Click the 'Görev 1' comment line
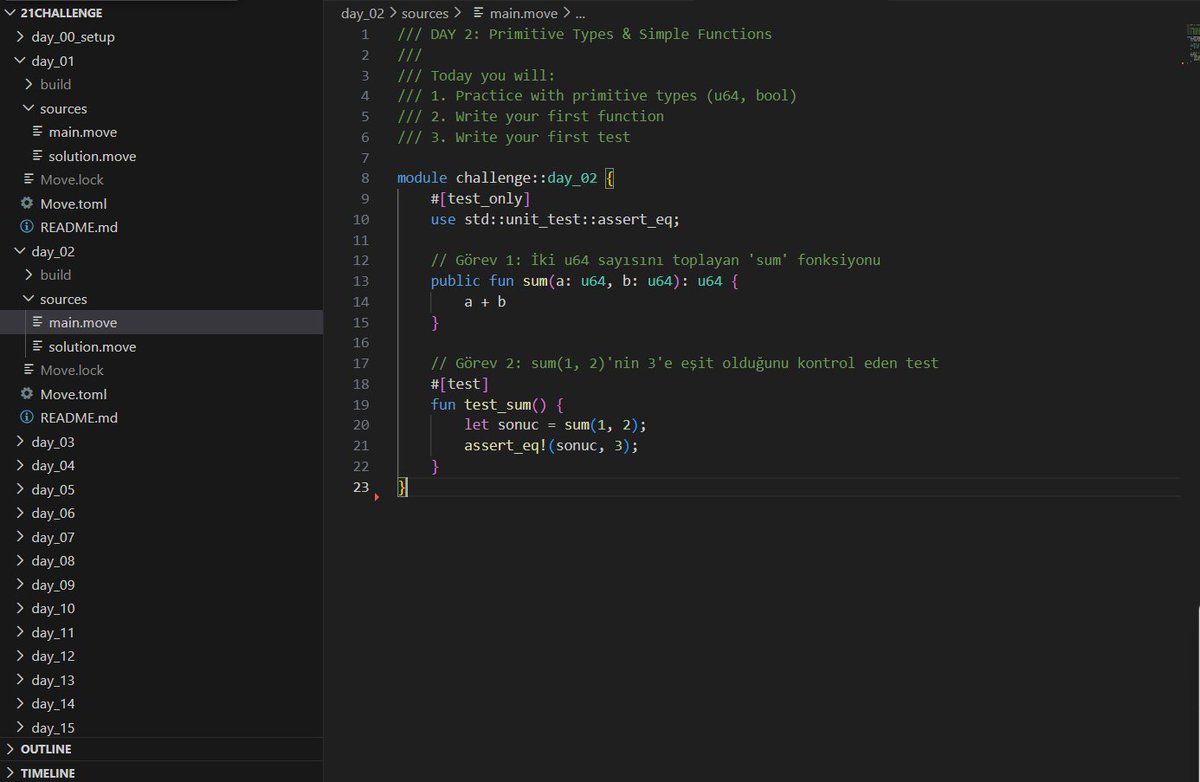The image size is (1200, 782). pyautogui.click(x=655, y=261)
